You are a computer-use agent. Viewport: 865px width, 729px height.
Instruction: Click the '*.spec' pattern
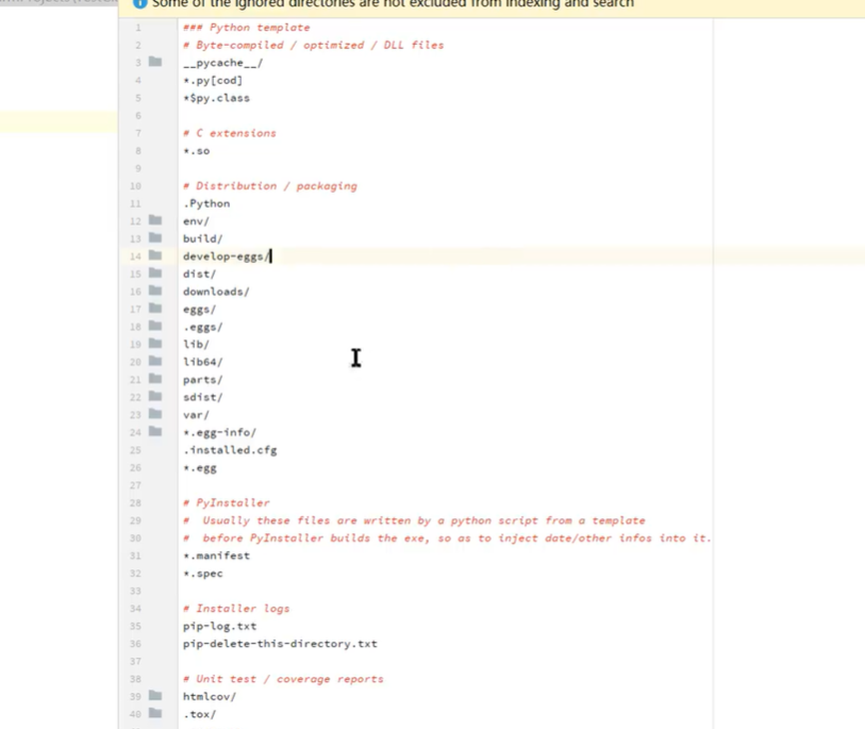[203, 573]
